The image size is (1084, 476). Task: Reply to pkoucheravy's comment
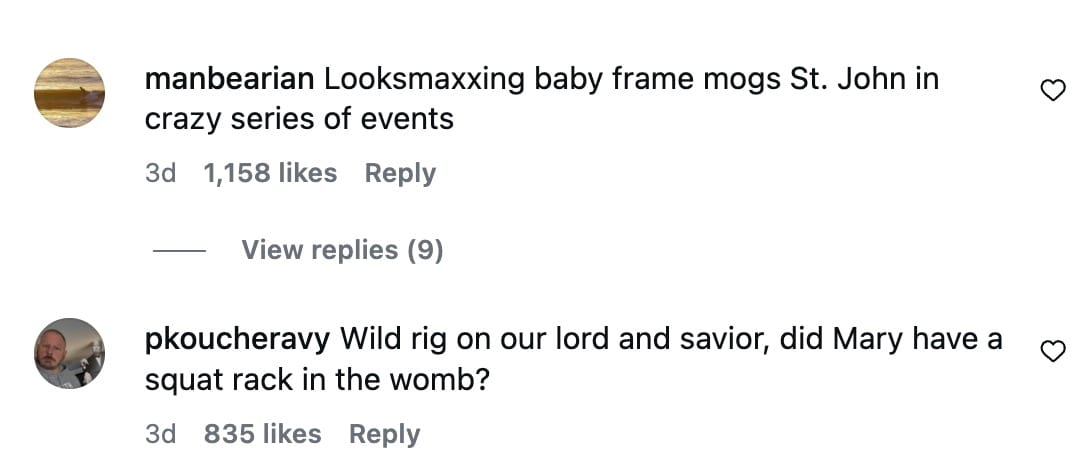tap(384, 434)
